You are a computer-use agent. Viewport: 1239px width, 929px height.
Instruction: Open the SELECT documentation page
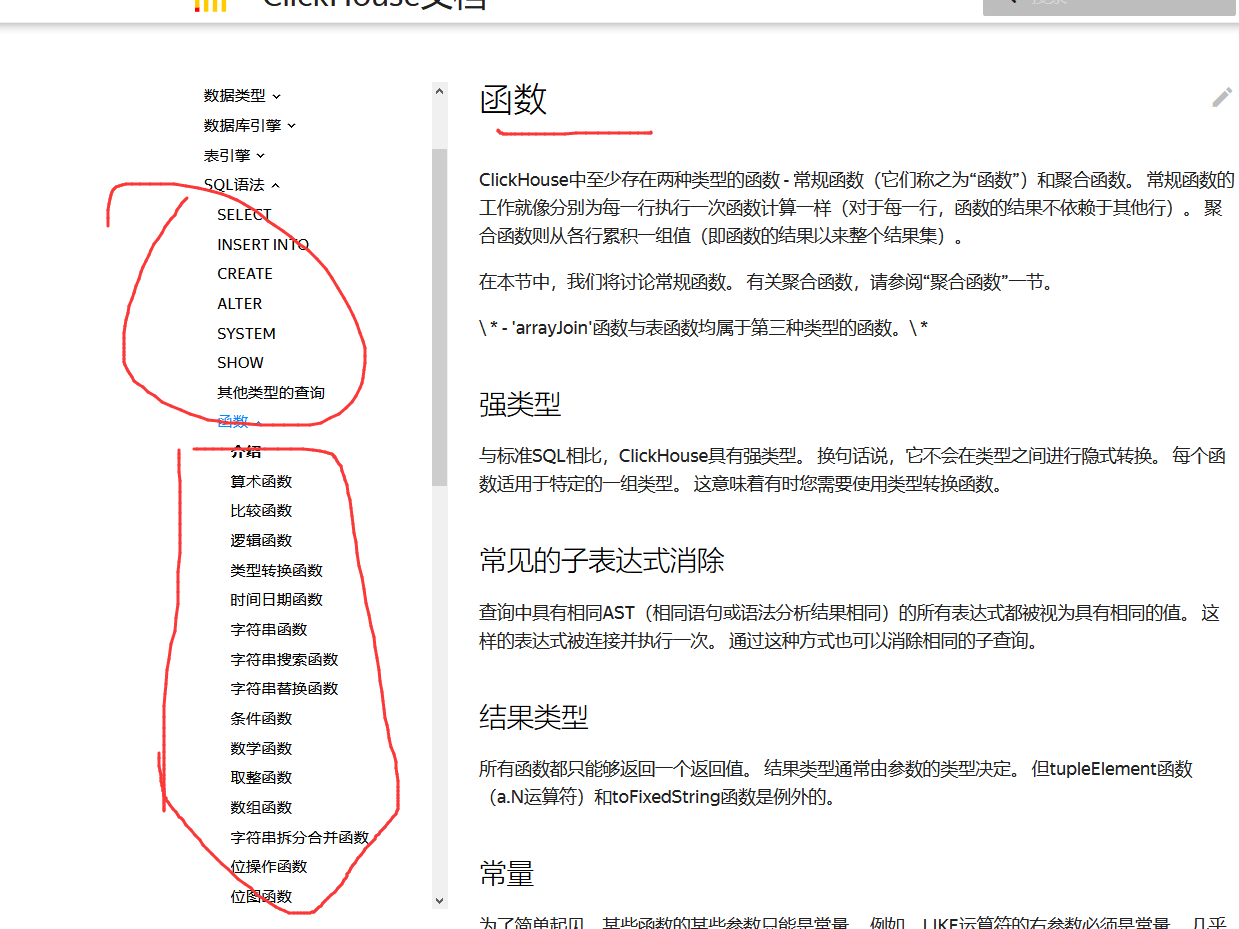pos(244,215)
